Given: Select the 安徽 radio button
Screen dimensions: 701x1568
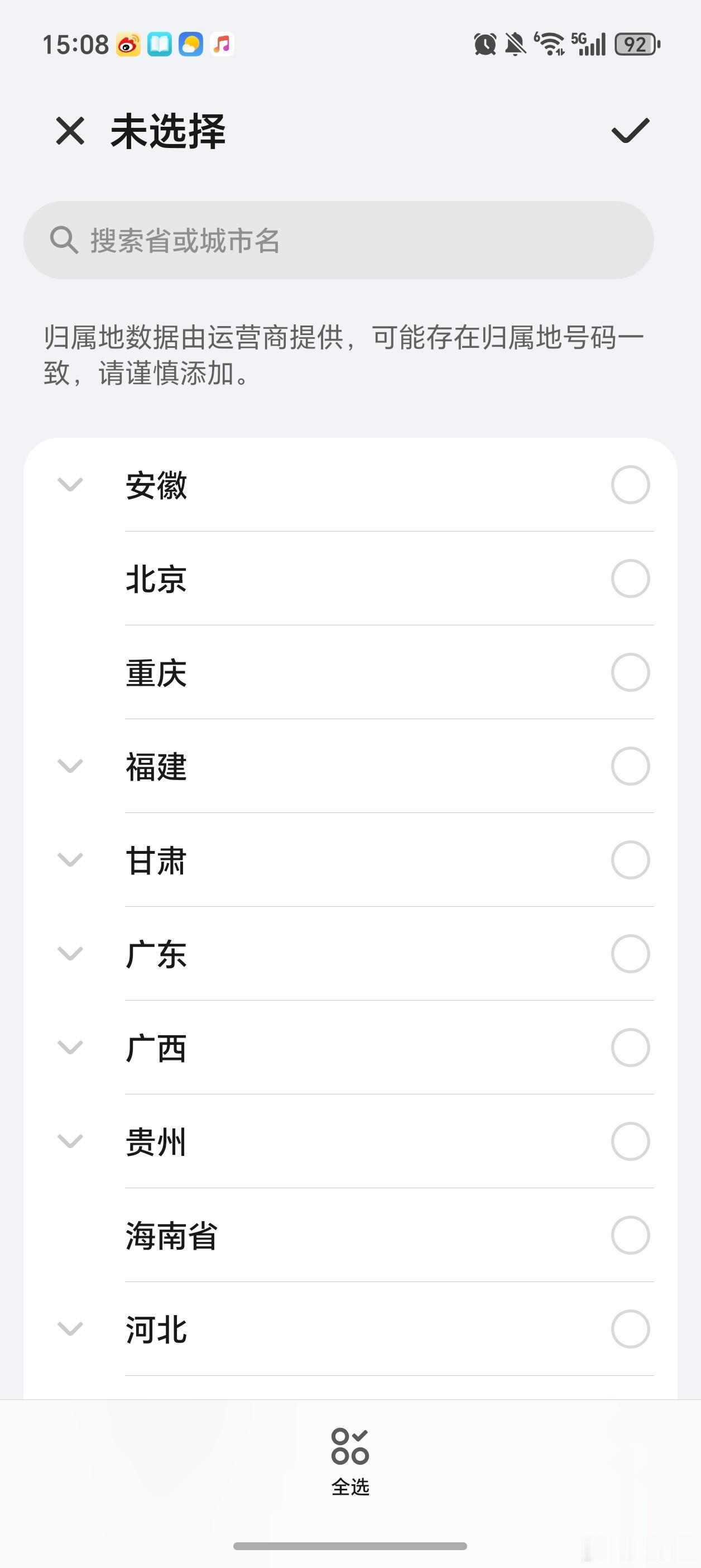Looking at the screenshot, I should coord(630,485).
